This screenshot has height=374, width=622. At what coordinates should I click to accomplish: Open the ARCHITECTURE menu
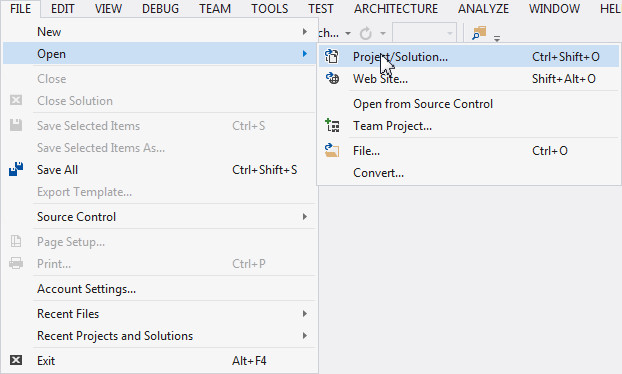[x=396, y=8]
